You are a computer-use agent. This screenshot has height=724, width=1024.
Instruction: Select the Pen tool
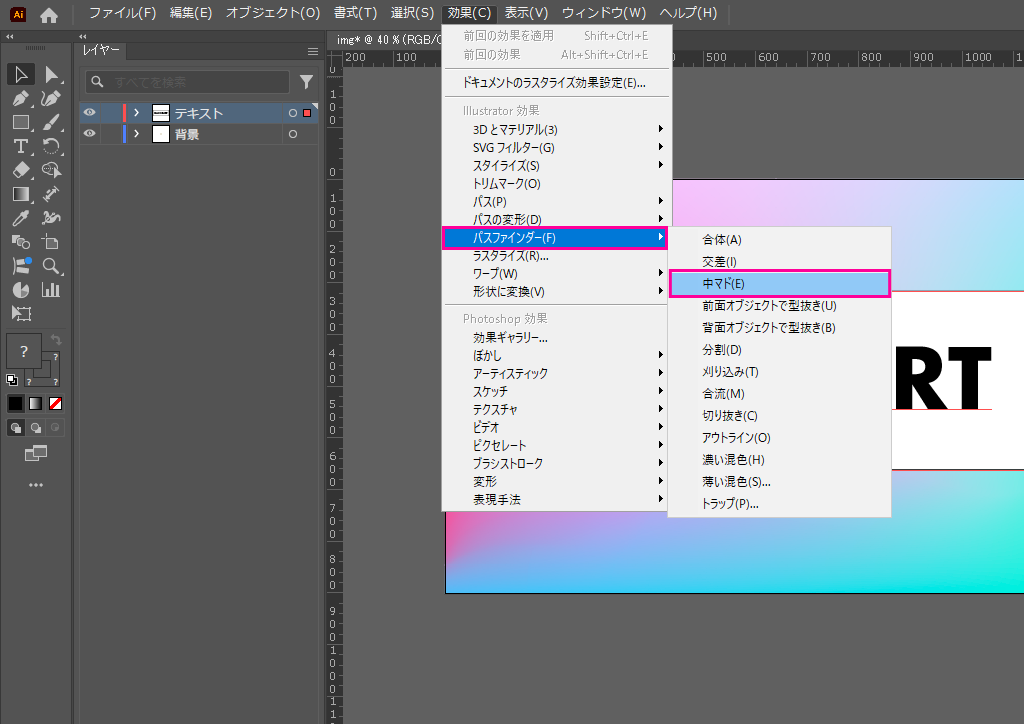tap(20, 98)
